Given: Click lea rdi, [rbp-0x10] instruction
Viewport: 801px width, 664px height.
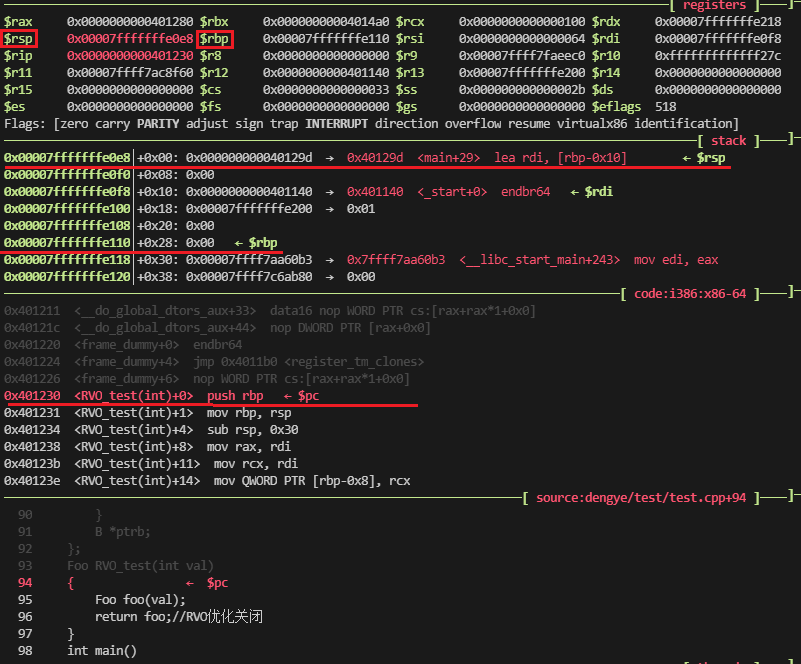Looking at the screenshot, I should point(560,158).
